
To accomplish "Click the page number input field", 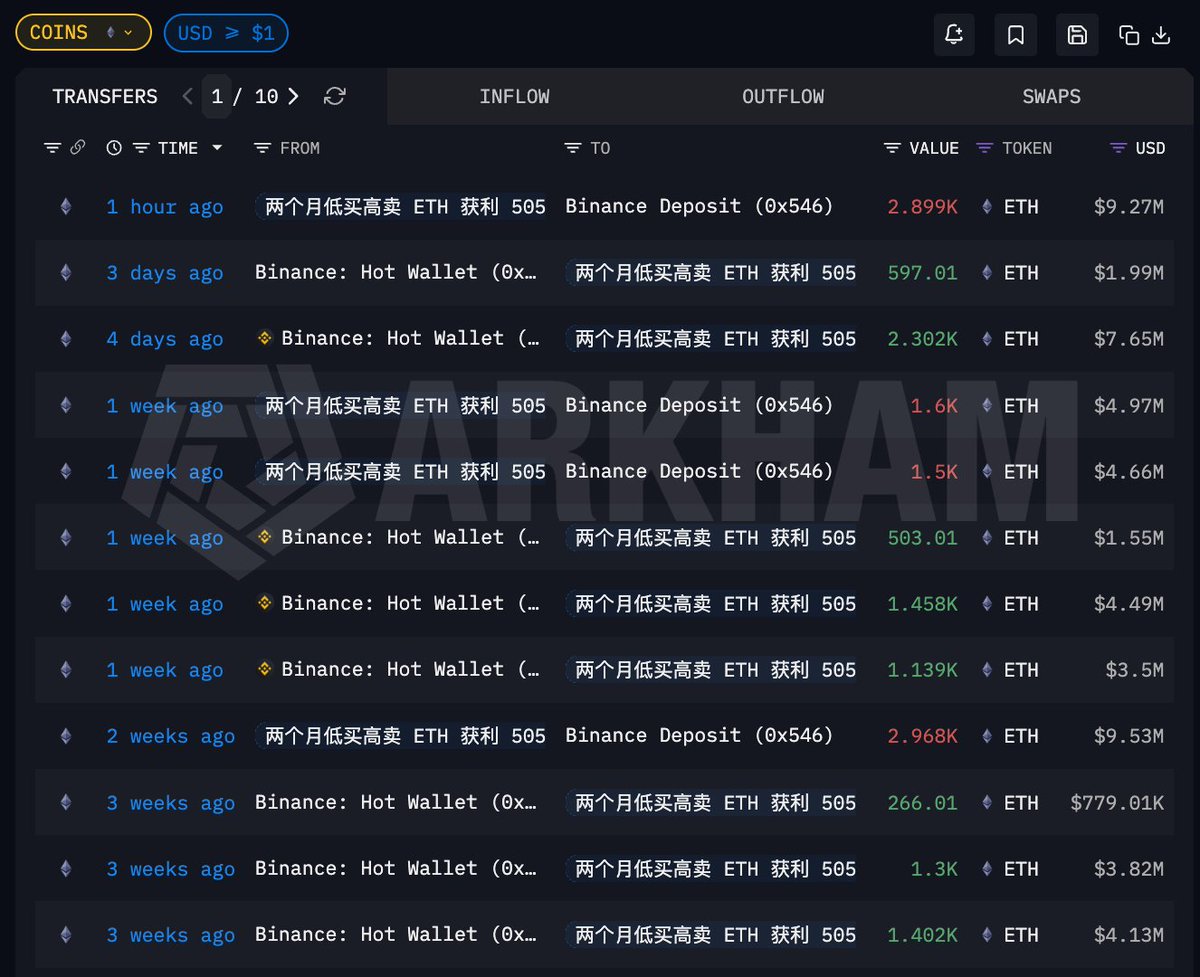I will pyautogui.click(x=217, y=96).
